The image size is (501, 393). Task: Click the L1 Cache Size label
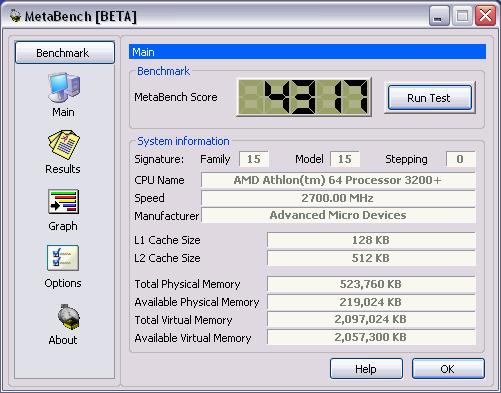pyautogui.click(x=167, y=240)
